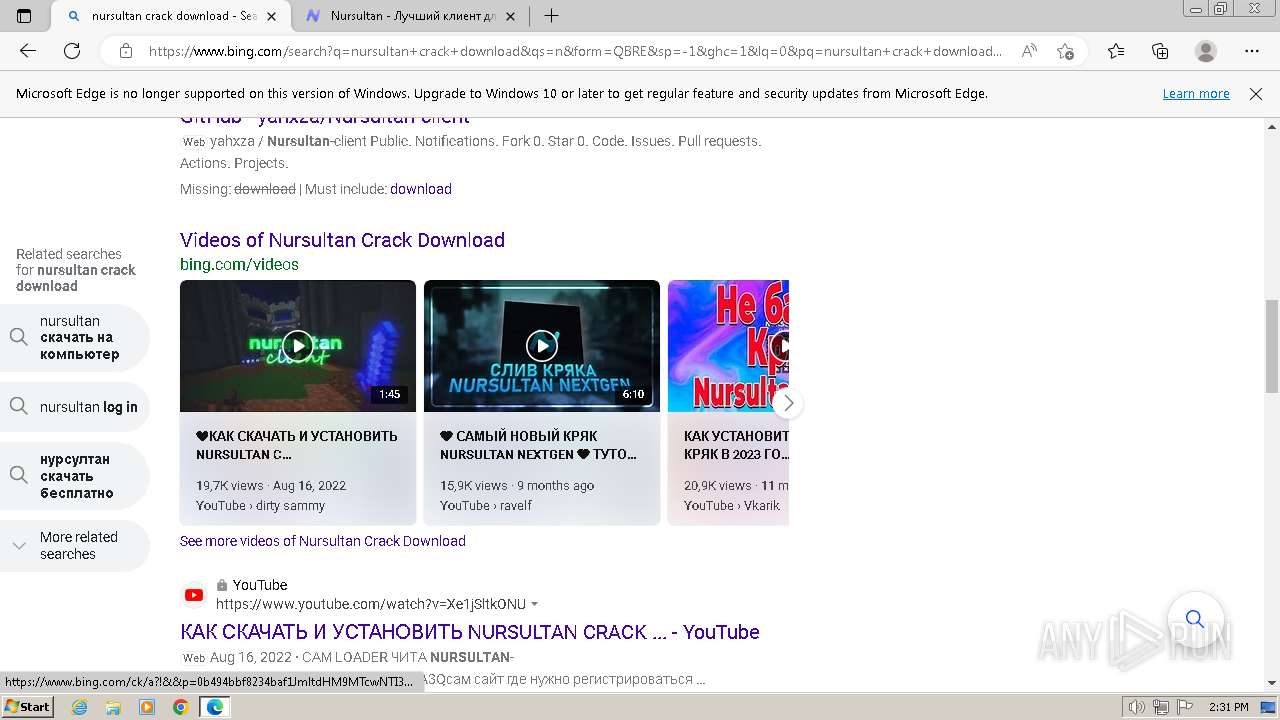The width and height of the screenshot is (1280, 720).
Task: Open the Learn more link
Action: [1196, 94]
